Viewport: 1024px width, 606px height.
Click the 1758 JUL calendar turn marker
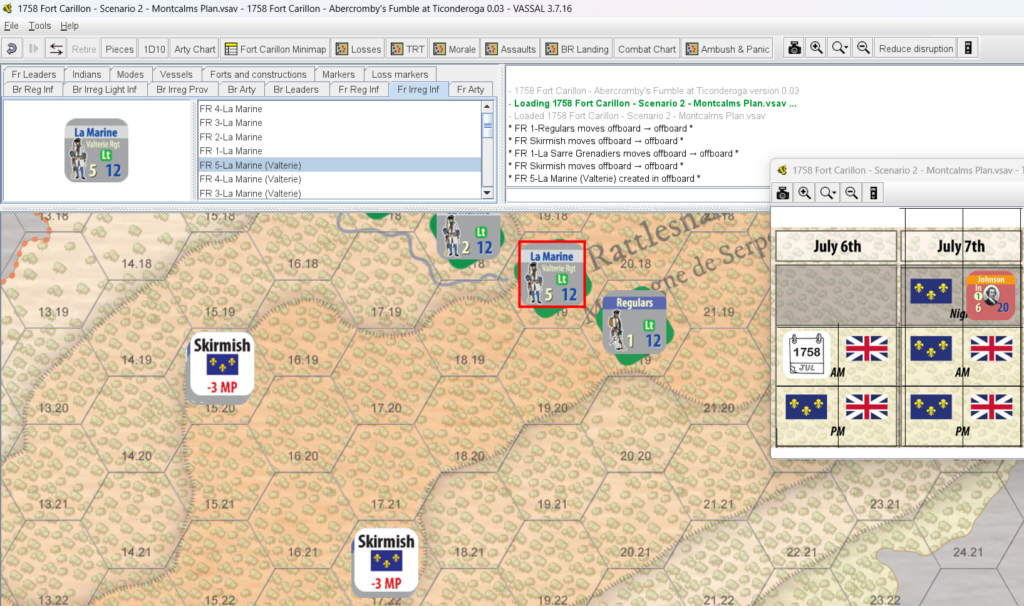[807, 355]
